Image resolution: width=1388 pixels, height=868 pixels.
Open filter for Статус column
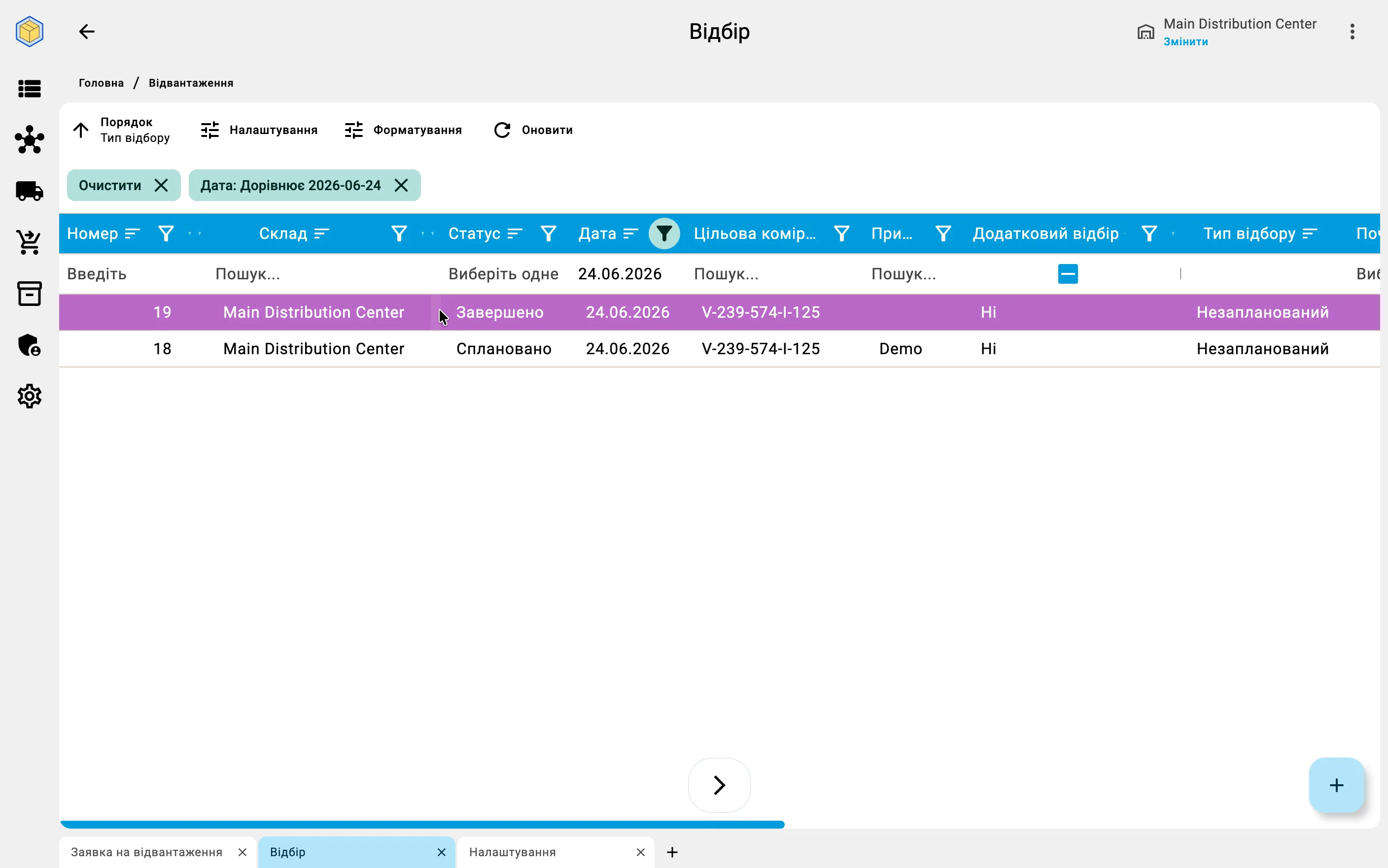[x=549, y=234]
